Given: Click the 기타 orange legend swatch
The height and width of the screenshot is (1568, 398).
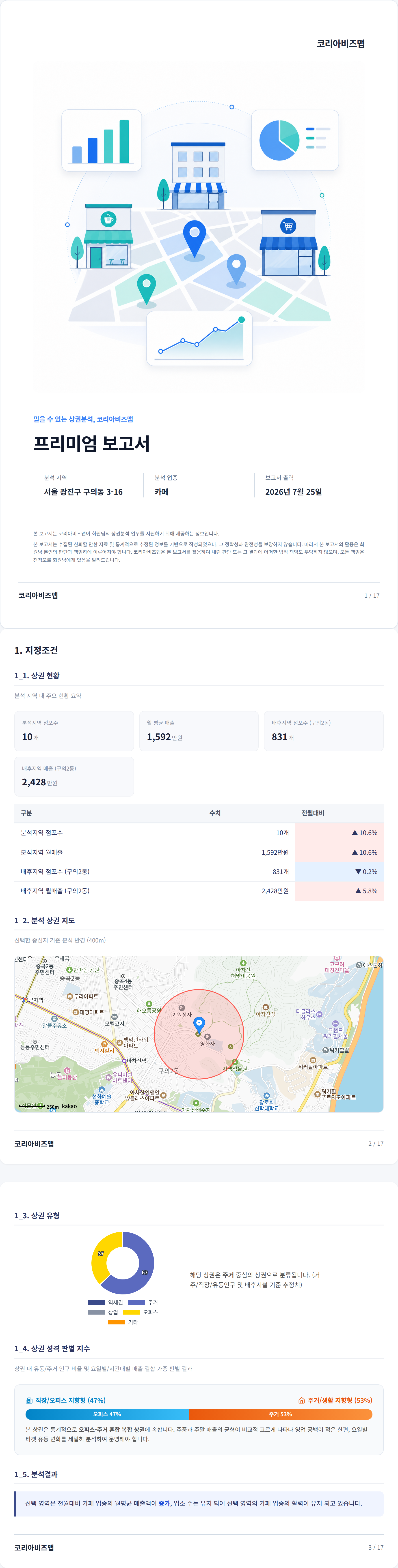Looking at the screenshot, I should (x=116, y=1322).
